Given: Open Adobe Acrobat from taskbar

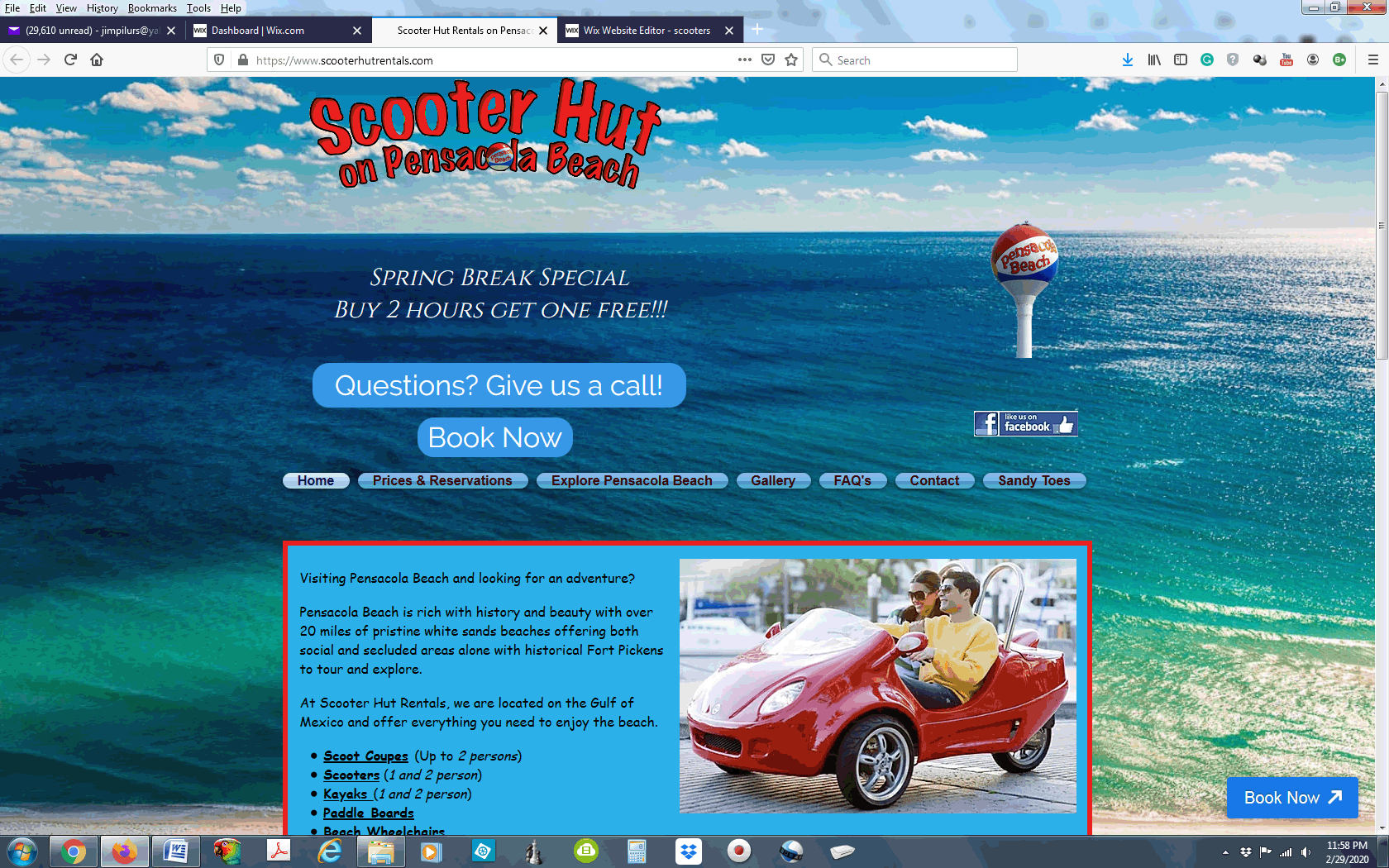Looking at the screenshot, I should point(279,851).
